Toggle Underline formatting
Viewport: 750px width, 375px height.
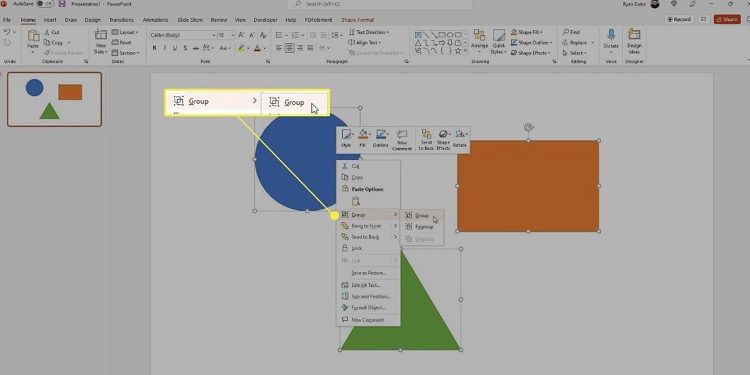coord(175,48)
